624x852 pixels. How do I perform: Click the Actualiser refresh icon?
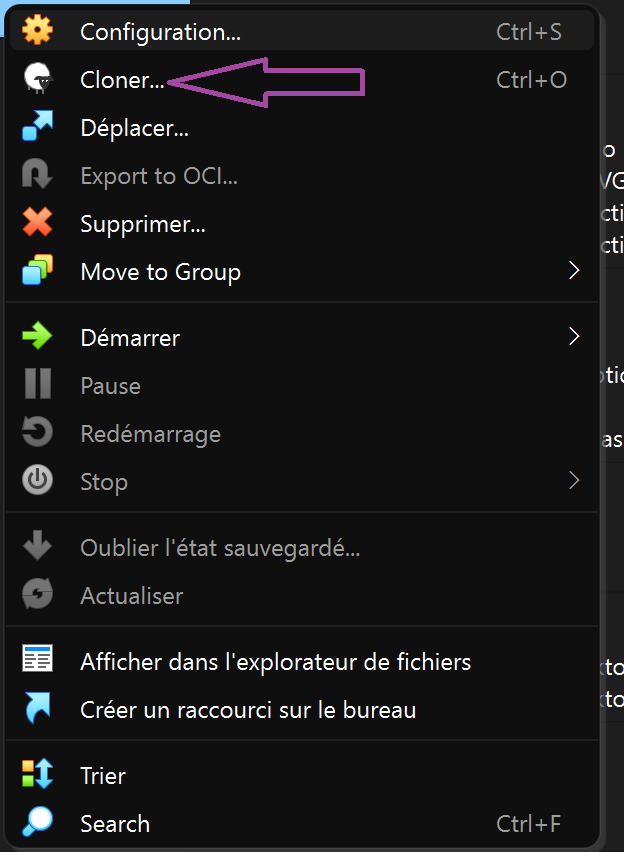pos(37,594)
